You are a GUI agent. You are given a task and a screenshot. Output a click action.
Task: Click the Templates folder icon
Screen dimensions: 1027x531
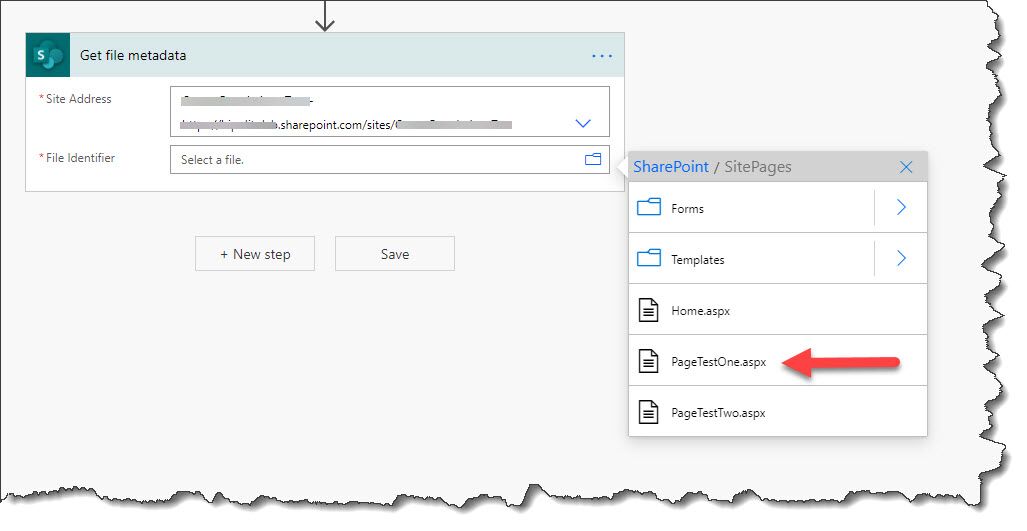[649, 259]
